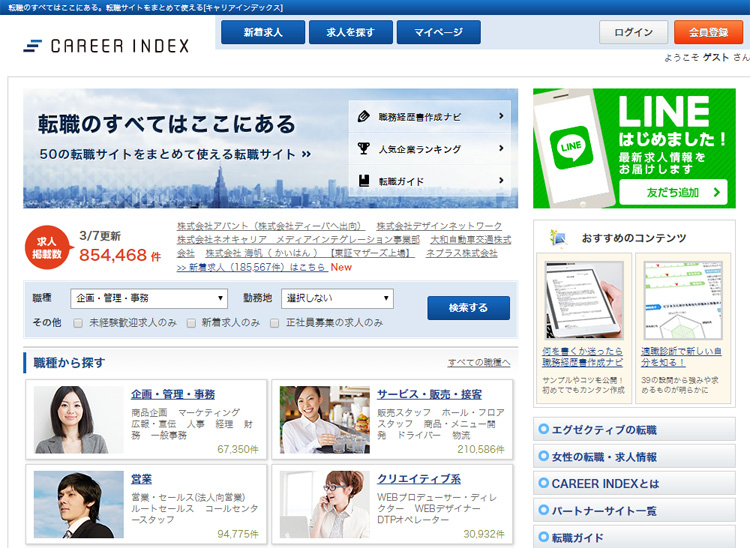Screen dimensions: 750x548
Task: Click chevron arrow of 転職ガイド row
Action: tap(501, 180)
